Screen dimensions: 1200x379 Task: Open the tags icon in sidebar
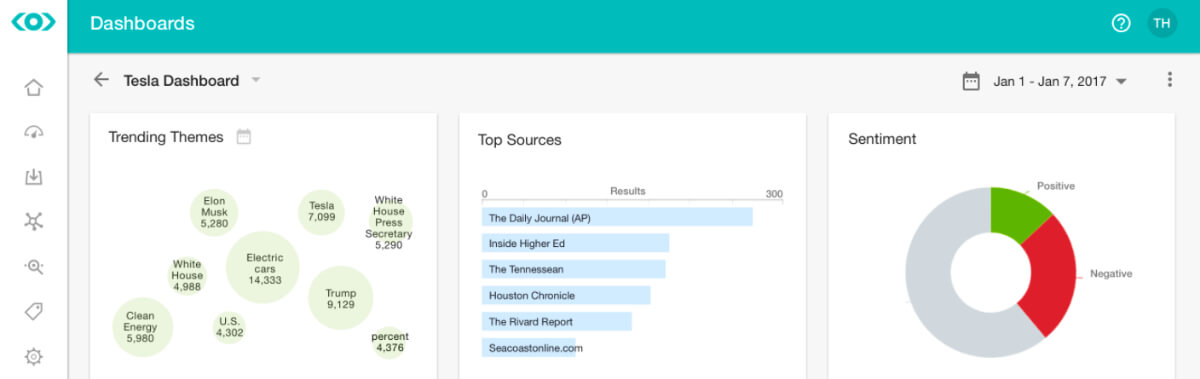click(x=33, y=312)
